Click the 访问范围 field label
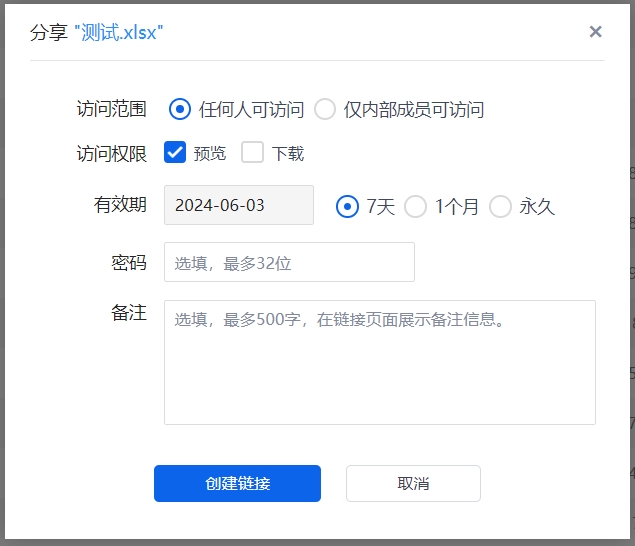635x546 pixels. (111, 109)
